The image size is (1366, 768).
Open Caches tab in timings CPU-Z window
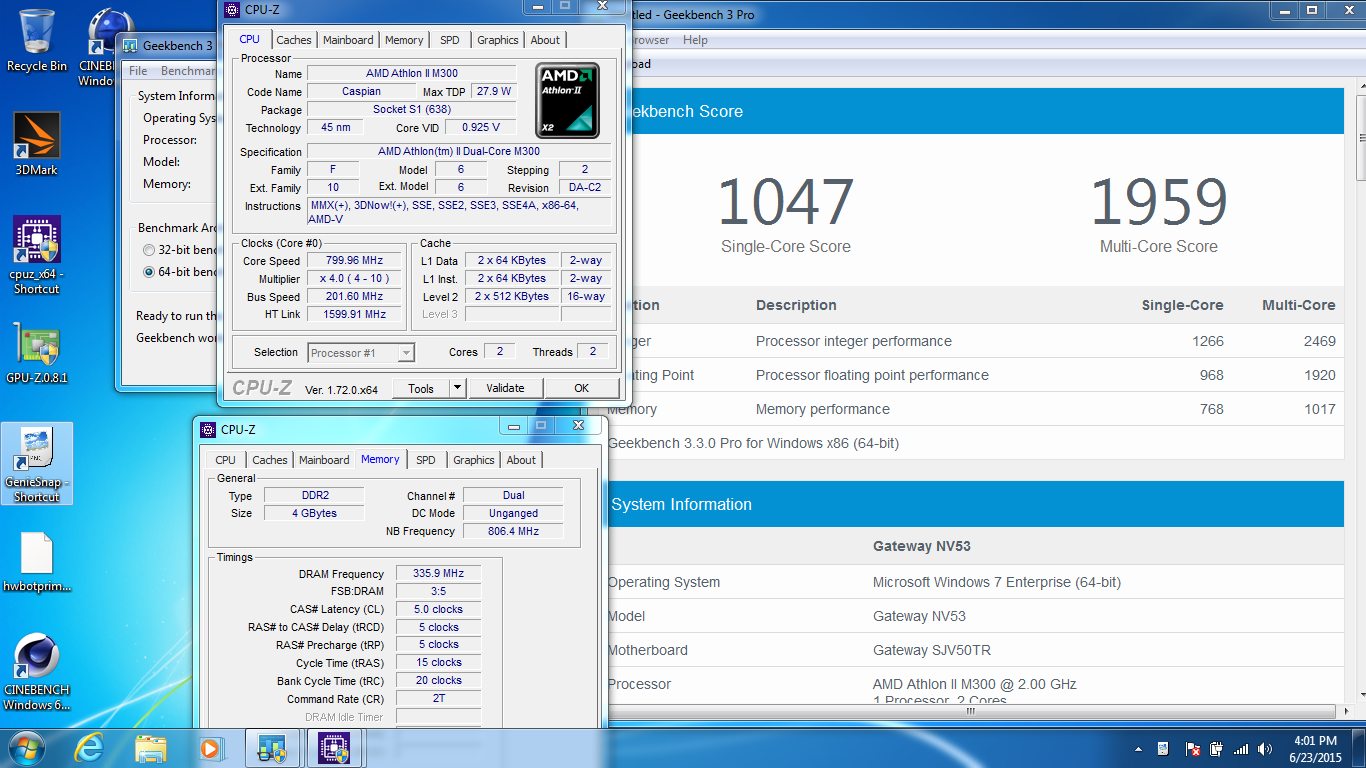pyautogui.click(x=269, y=460)
